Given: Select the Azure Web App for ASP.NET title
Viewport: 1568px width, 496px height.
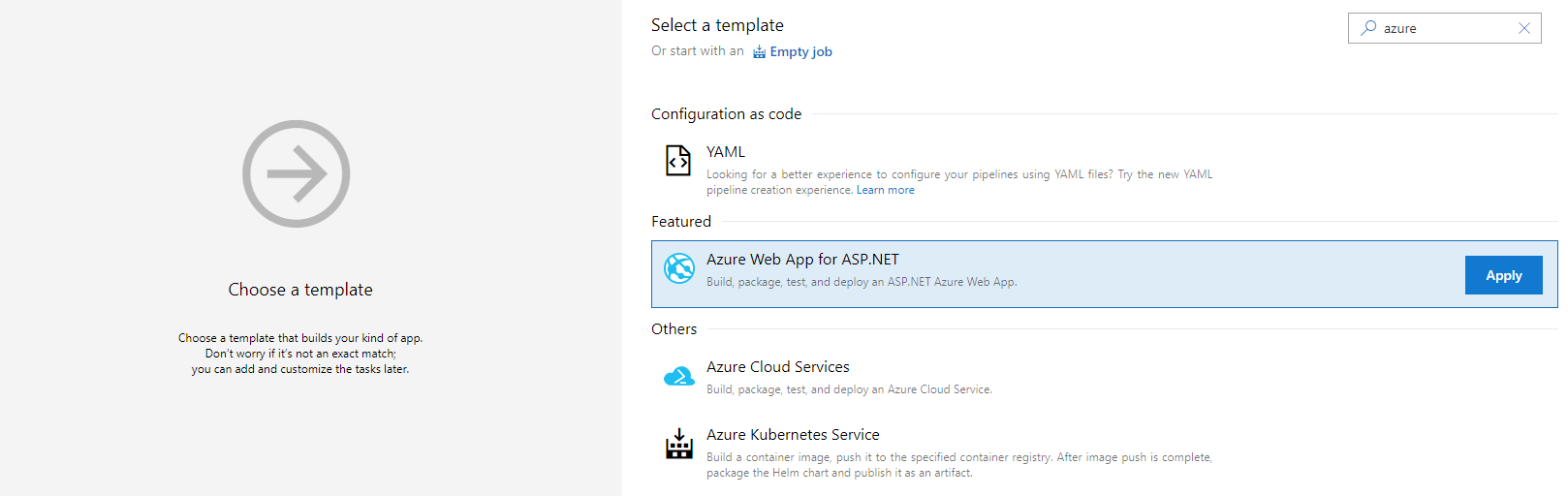Looking at the screenshot, I should coord(802,260).
